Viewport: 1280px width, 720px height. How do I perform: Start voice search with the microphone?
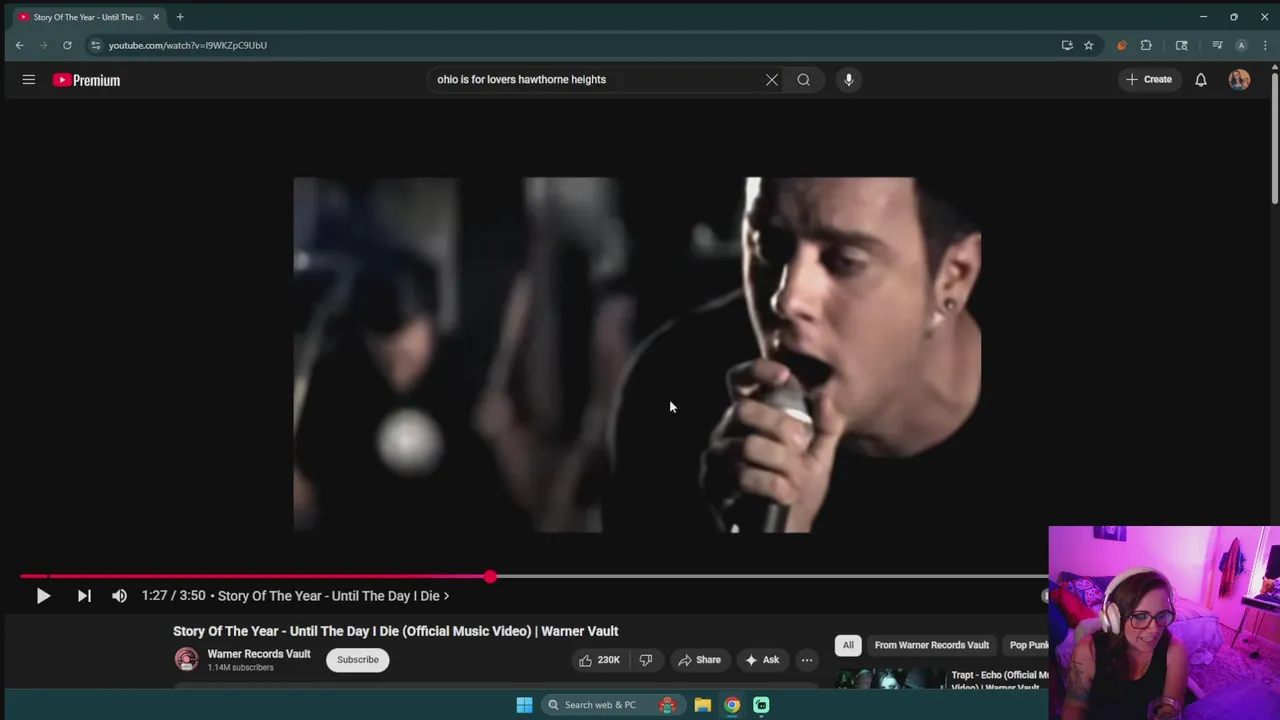tap(849, 80)
